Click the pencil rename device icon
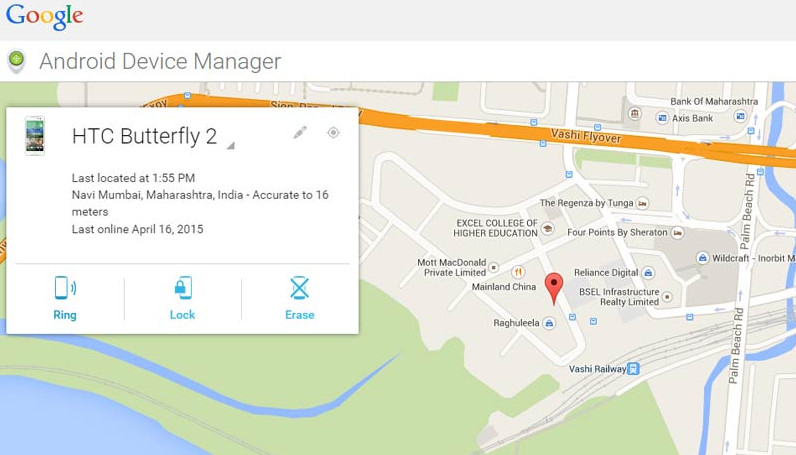This screenshot has height=455, width=796. (300, 133)
